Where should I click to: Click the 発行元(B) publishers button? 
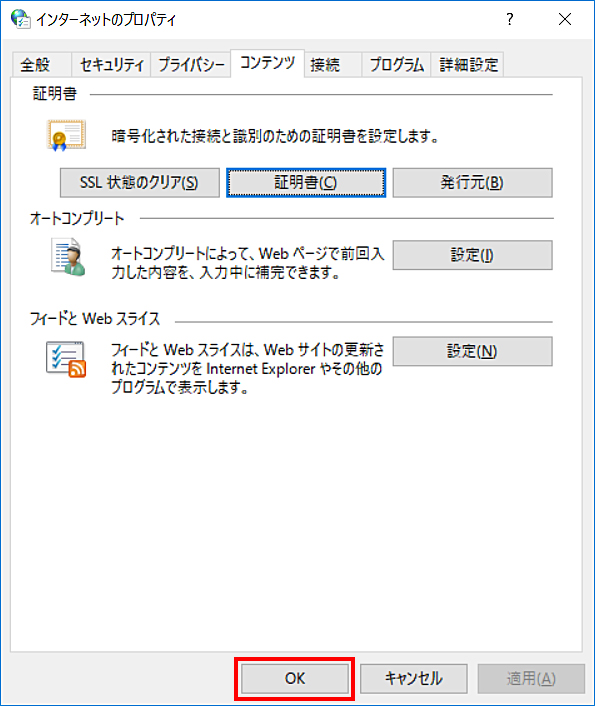(x=472, y=183)
